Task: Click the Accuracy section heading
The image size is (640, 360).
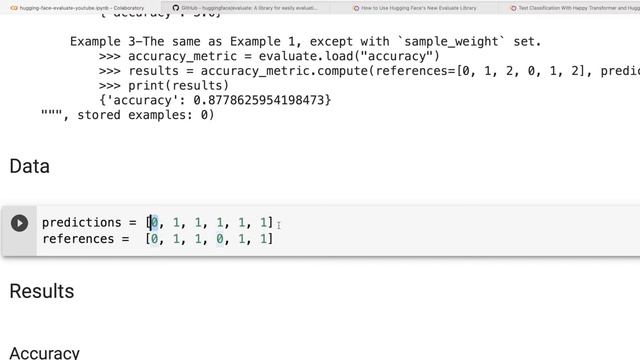Action: [44, 353]
